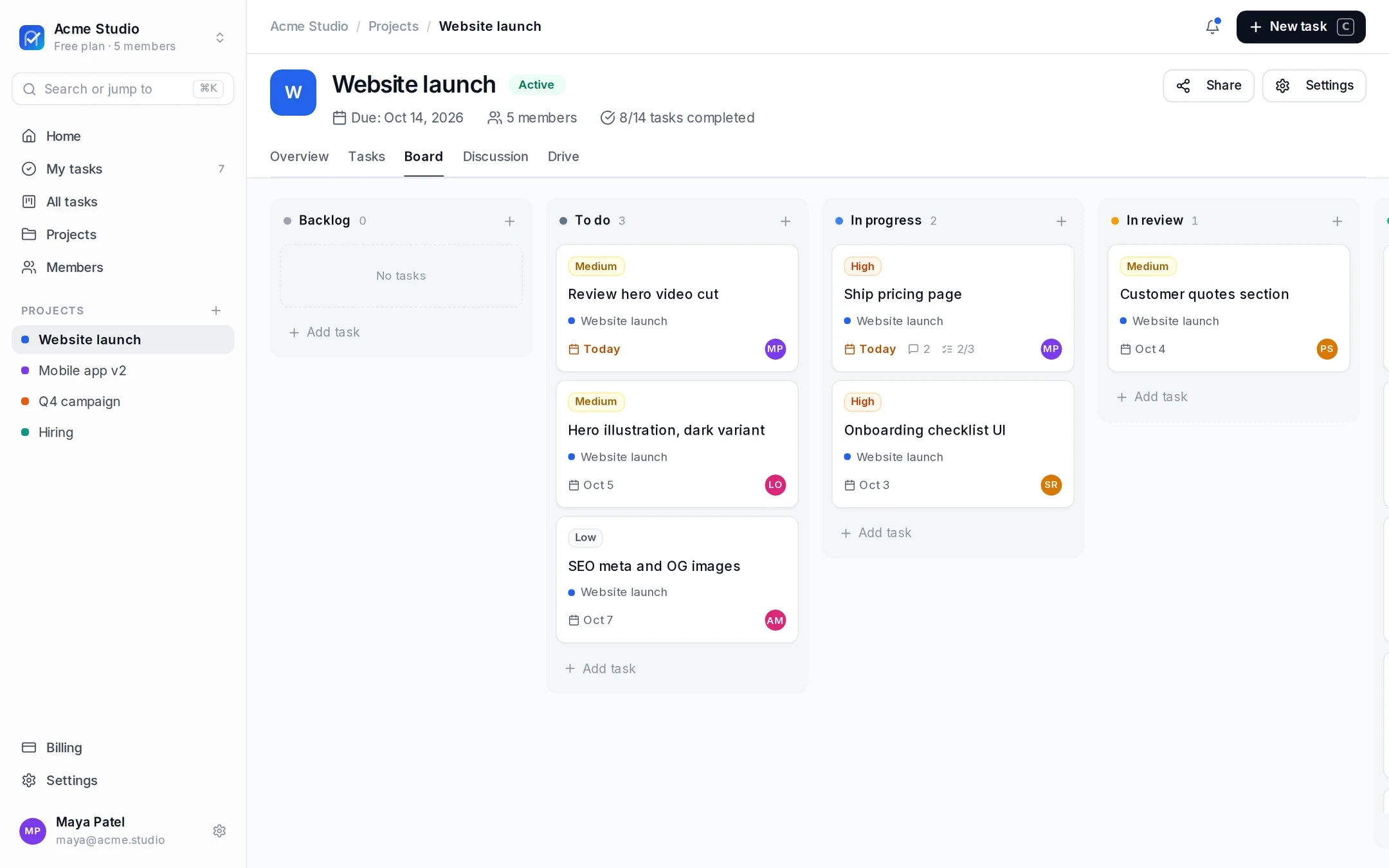Click Add task under the In progress column

(x=876, y=533)
